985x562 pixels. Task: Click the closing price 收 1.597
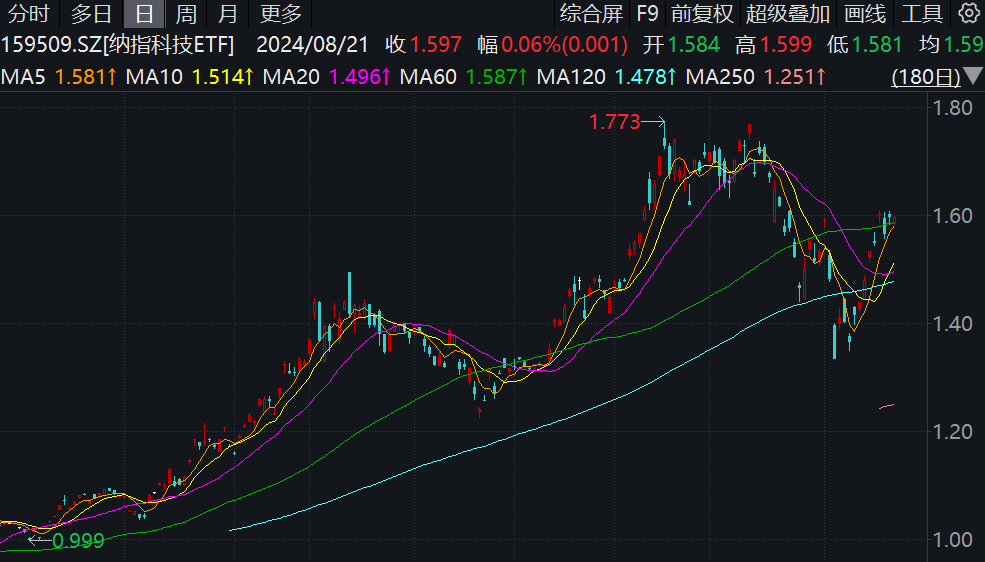pyautogui.click(x=423, y=45)
